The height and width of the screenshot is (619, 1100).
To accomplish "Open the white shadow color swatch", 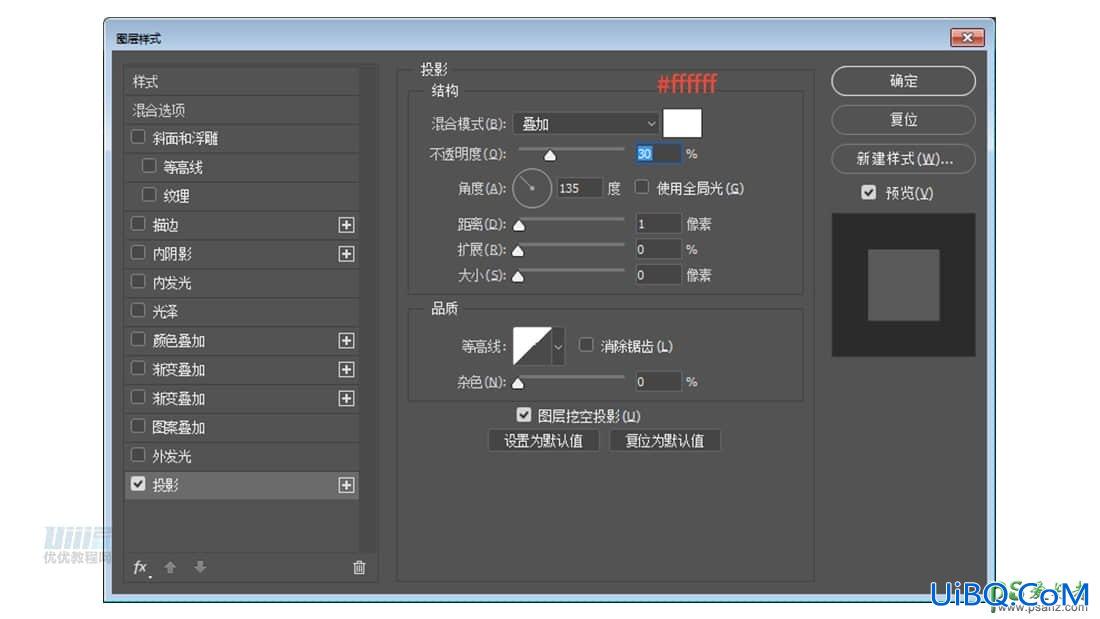I will tap(683, 124).
